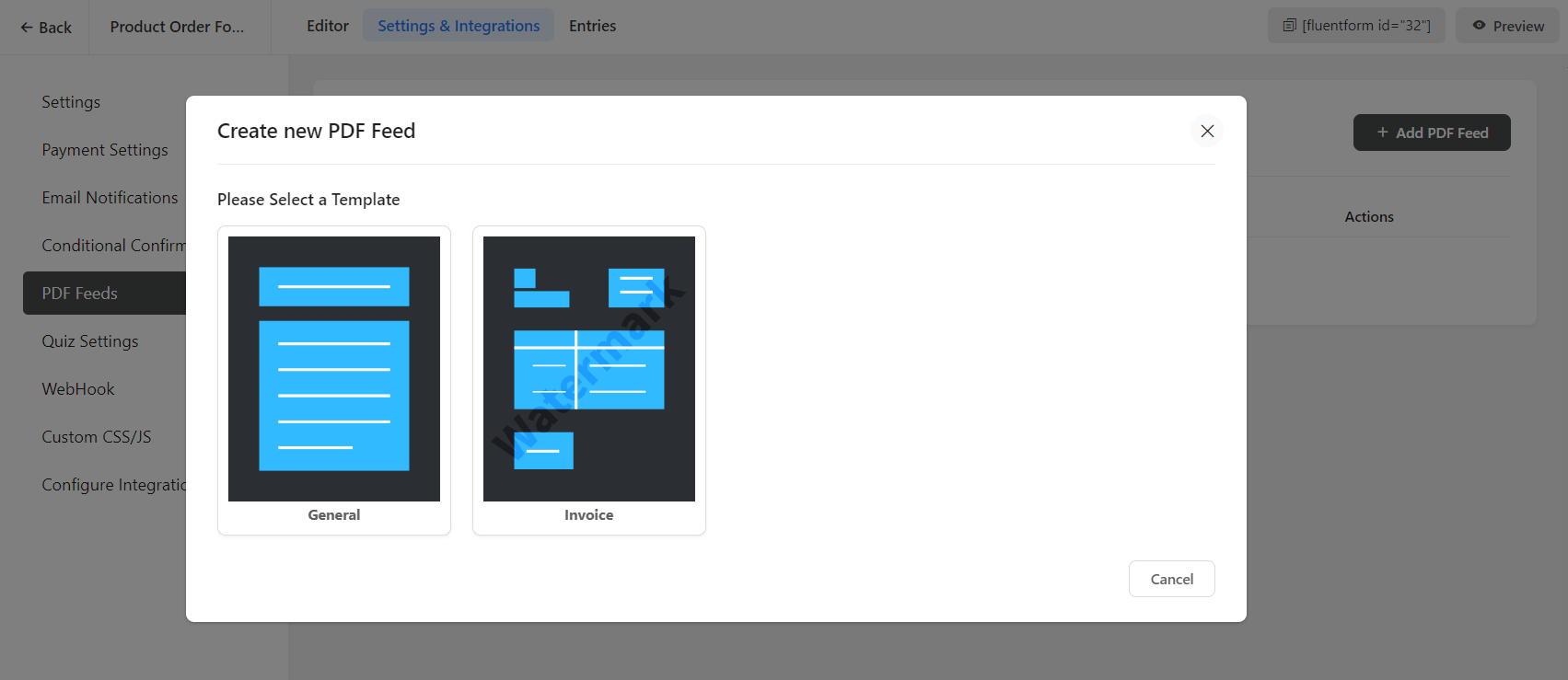Go to Payment Settings in sidebar
This screenshot has height=680, width=1568.
pos(105,150)
